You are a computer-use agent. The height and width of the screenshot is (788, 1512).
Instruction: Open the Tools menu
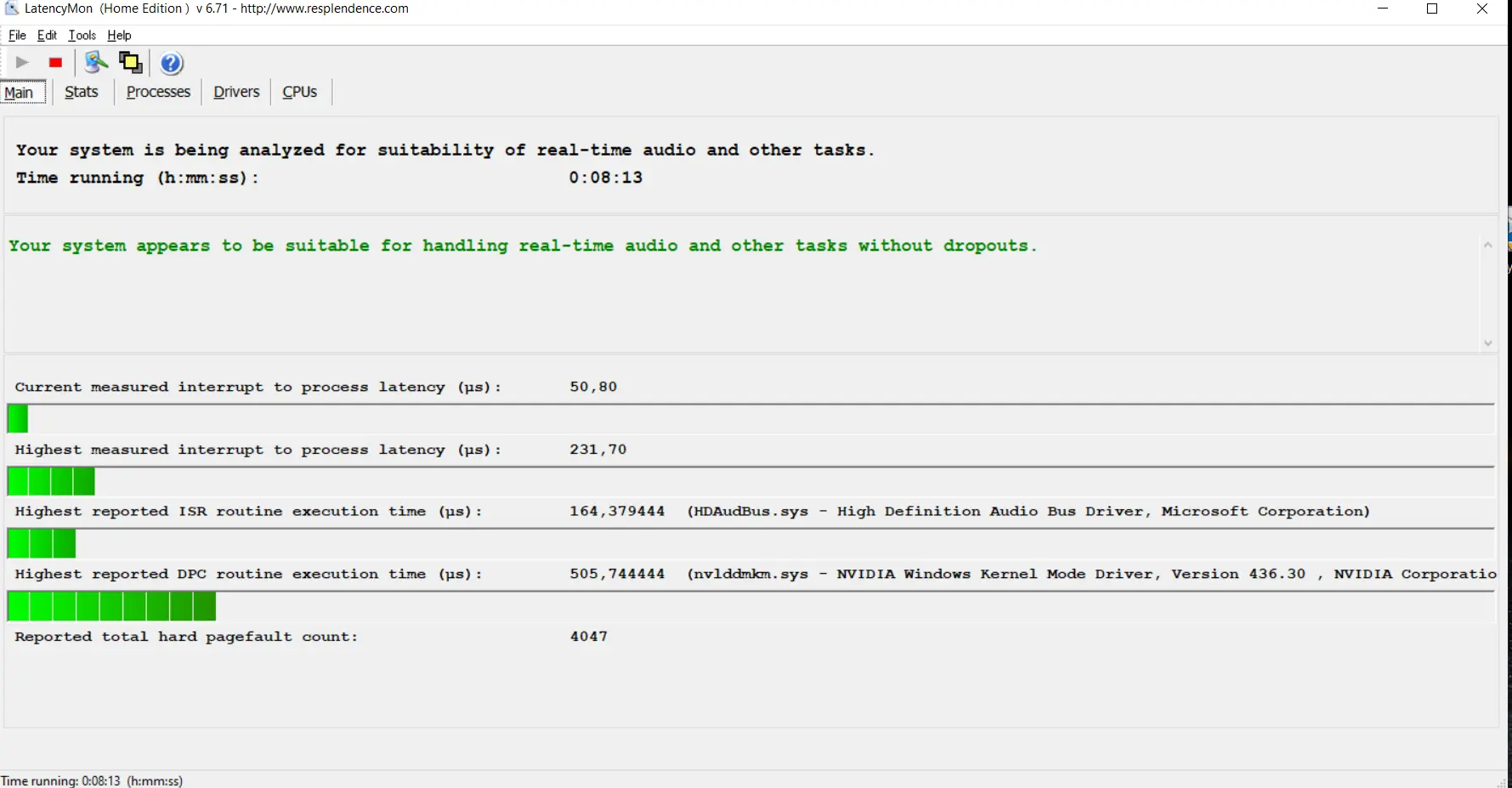(82, 36)
